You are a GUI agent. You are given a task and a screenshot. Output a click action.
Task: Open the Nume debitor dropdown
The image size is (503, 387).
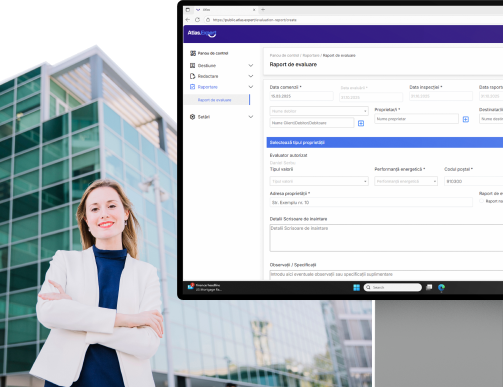point(319,111)
